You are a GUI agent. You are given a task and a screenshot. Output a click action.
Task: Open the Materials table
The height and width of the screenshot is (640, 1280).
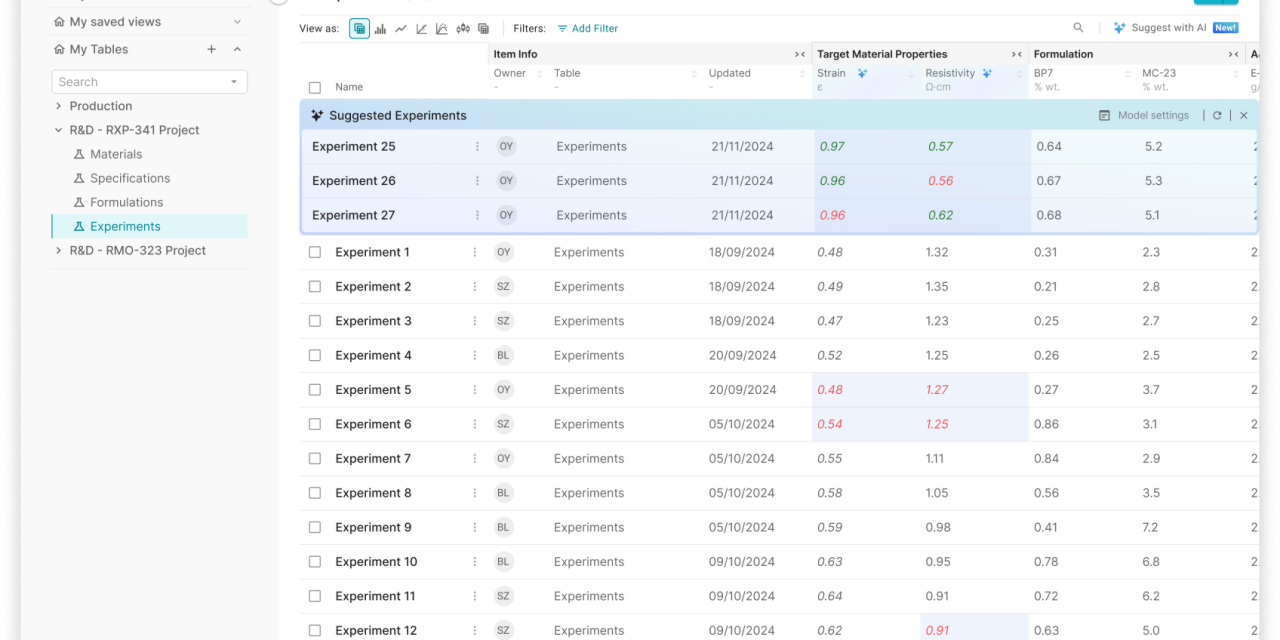coord(116,154)
